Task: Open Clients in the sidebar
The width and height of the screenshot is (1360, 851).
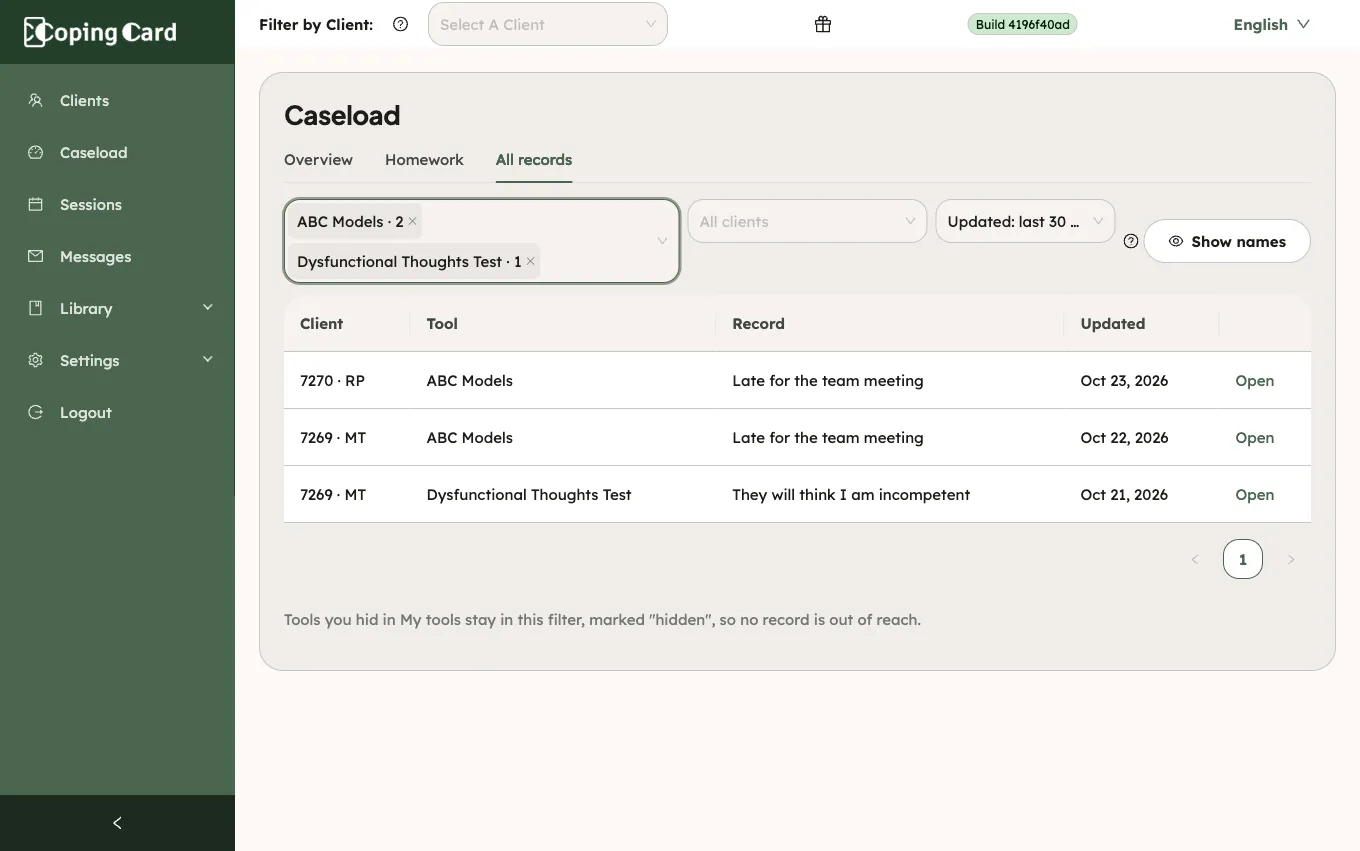Action: (x=117, y=100)
